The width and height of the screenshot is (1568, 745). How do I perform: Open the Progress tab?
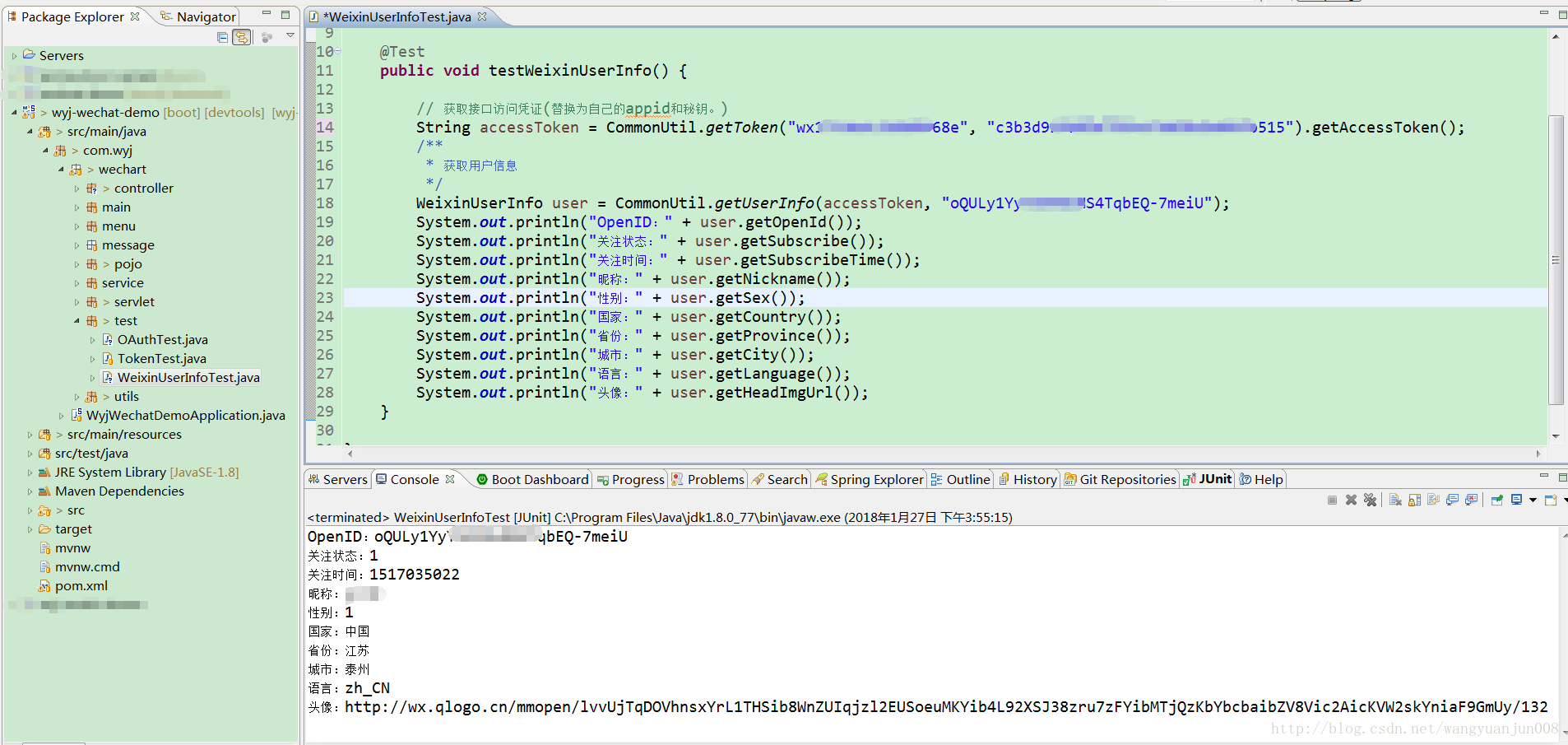tap(631, 479)
